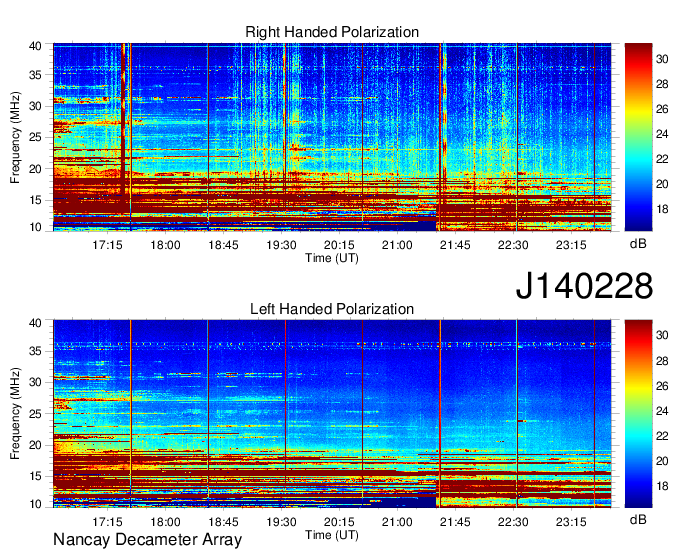Click the "Time (UT)" label under the Right Handed plot
The image size is (680, 552).
click(332, 258)
